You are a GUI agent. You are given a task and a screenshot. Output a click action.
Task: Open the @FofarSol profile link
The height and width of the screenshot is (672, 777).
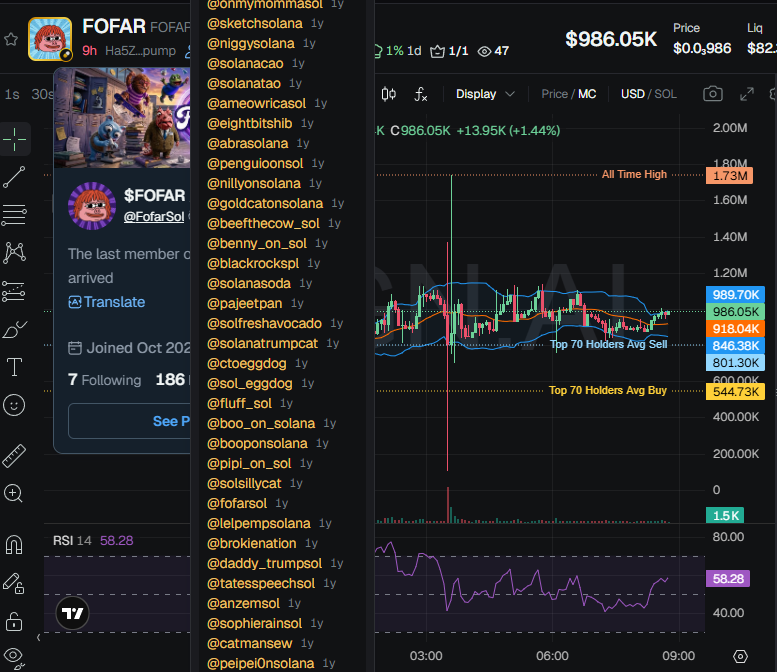click(154, 216)
